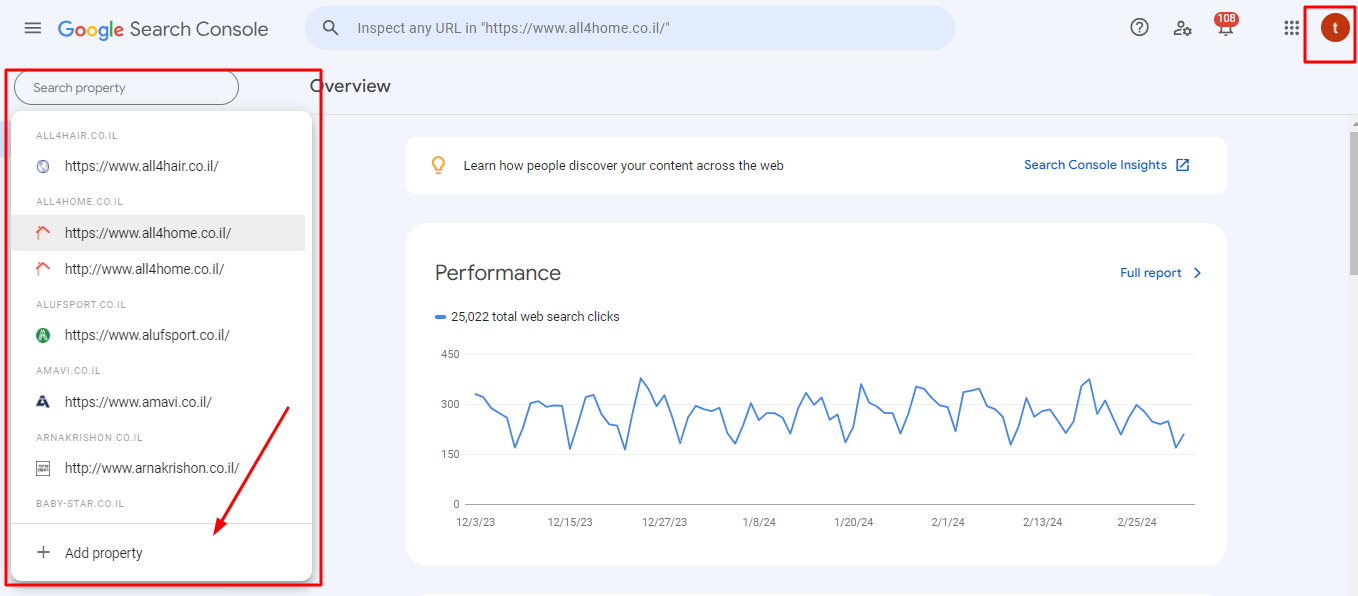Click the Overview page title
Viewport: 1358px width, 596px height.
tap(351, 86)
